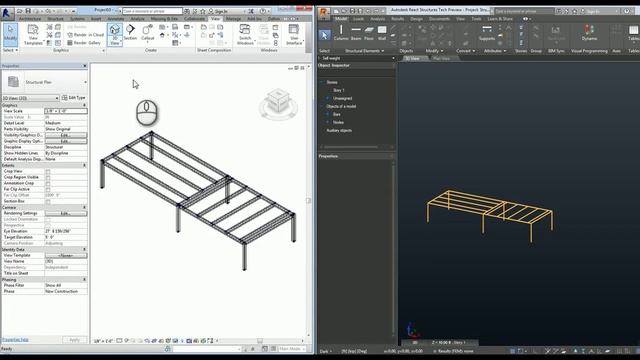Image resolution: width=640 pixels, height=360 pixels.
Task: Click the React Structures application logo
Action: pos(323,13)
